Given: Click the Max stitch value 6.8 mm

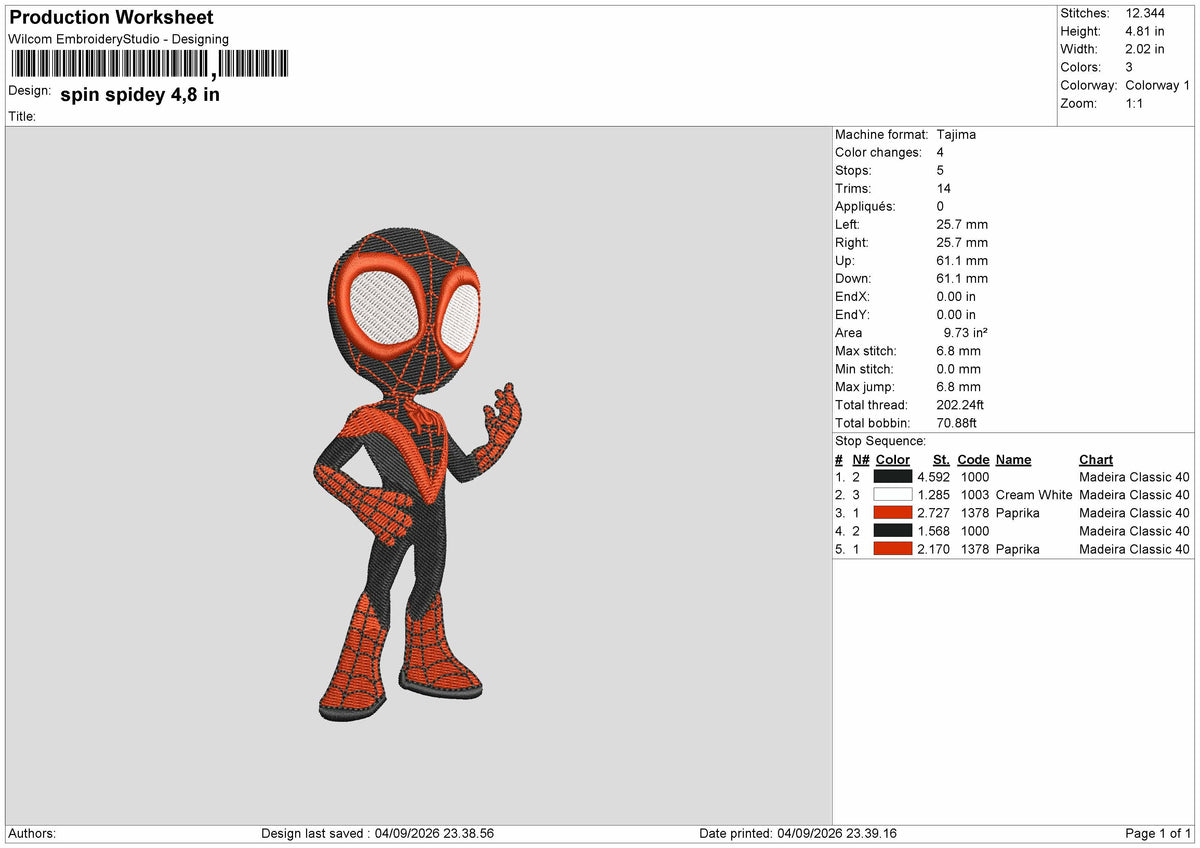Looking at the screenshot, I should (958, 351).
